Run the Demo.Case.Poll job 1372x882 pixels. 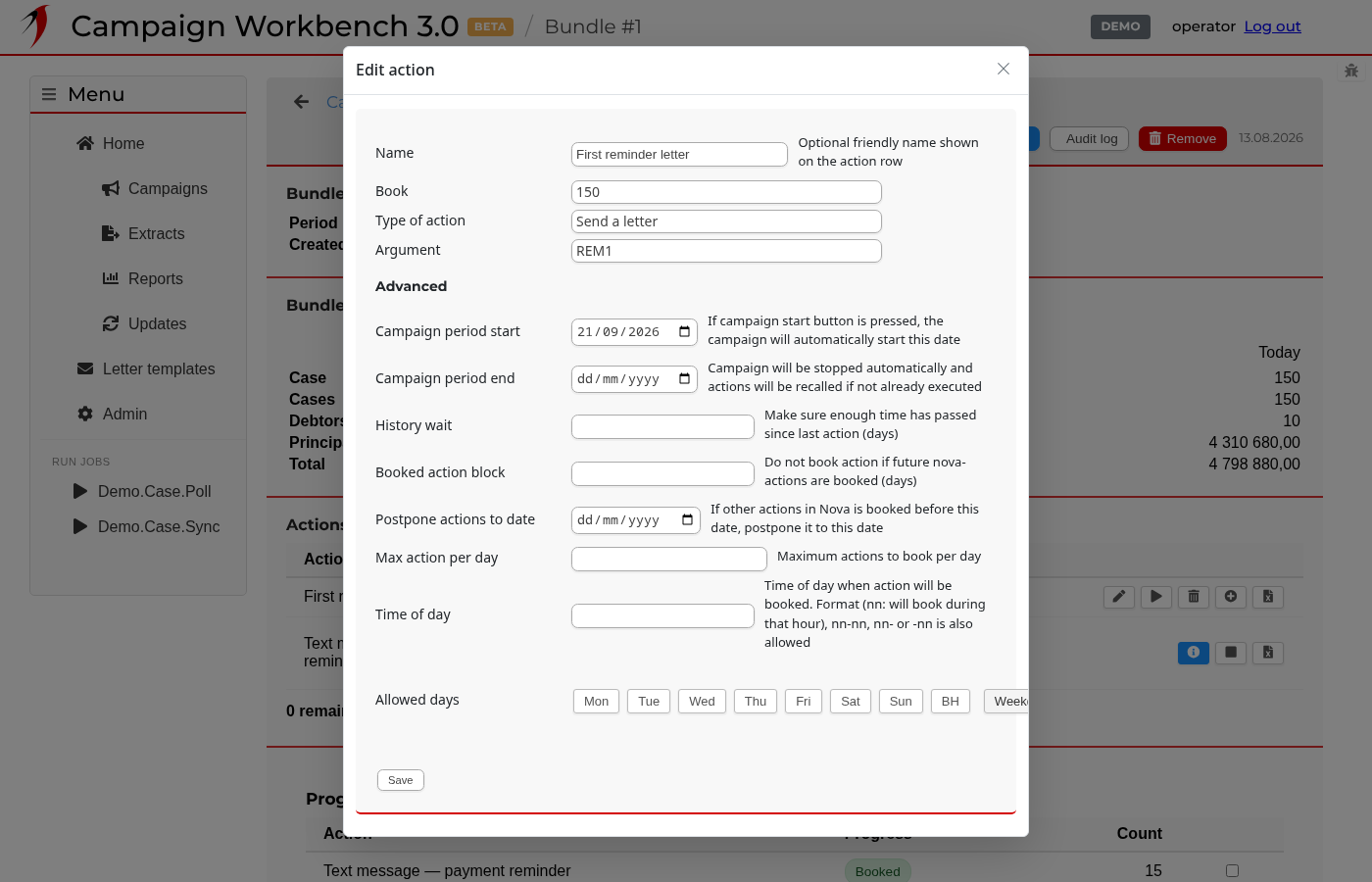tap(142, 492)
